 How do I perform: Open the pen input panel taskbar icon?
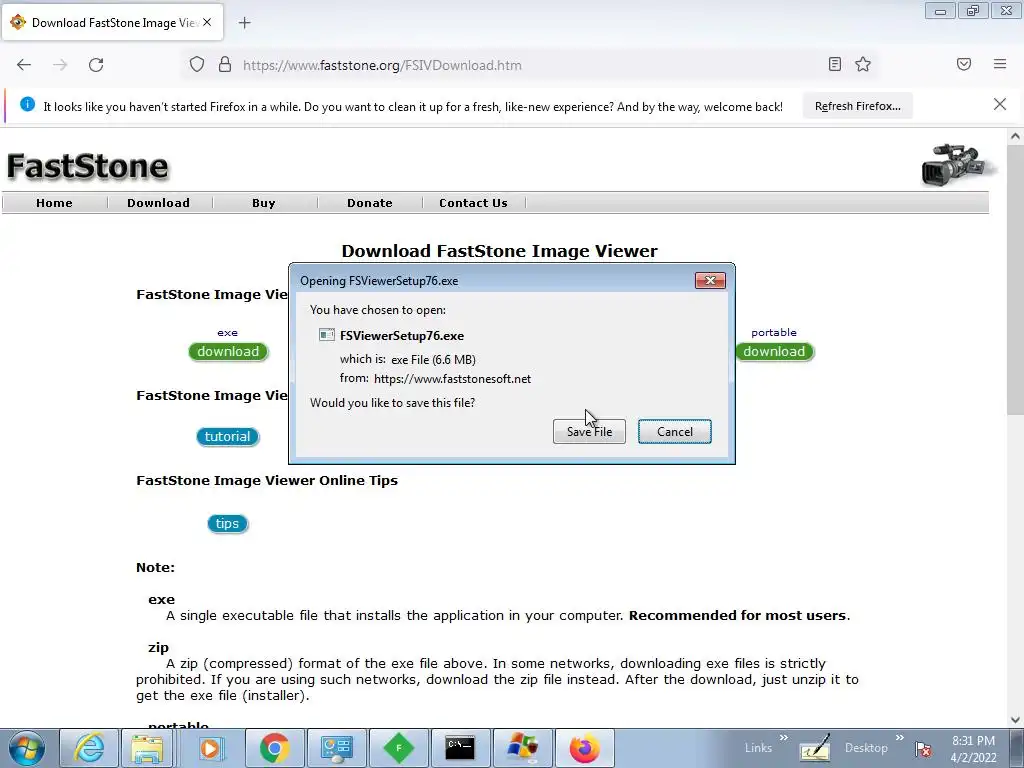815,748
